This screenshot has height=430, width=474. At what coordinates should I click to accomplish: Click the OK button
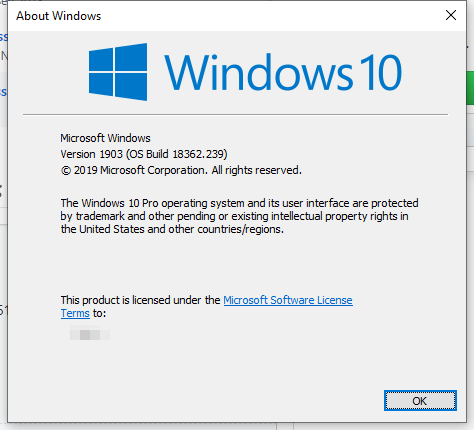[420, 400]
